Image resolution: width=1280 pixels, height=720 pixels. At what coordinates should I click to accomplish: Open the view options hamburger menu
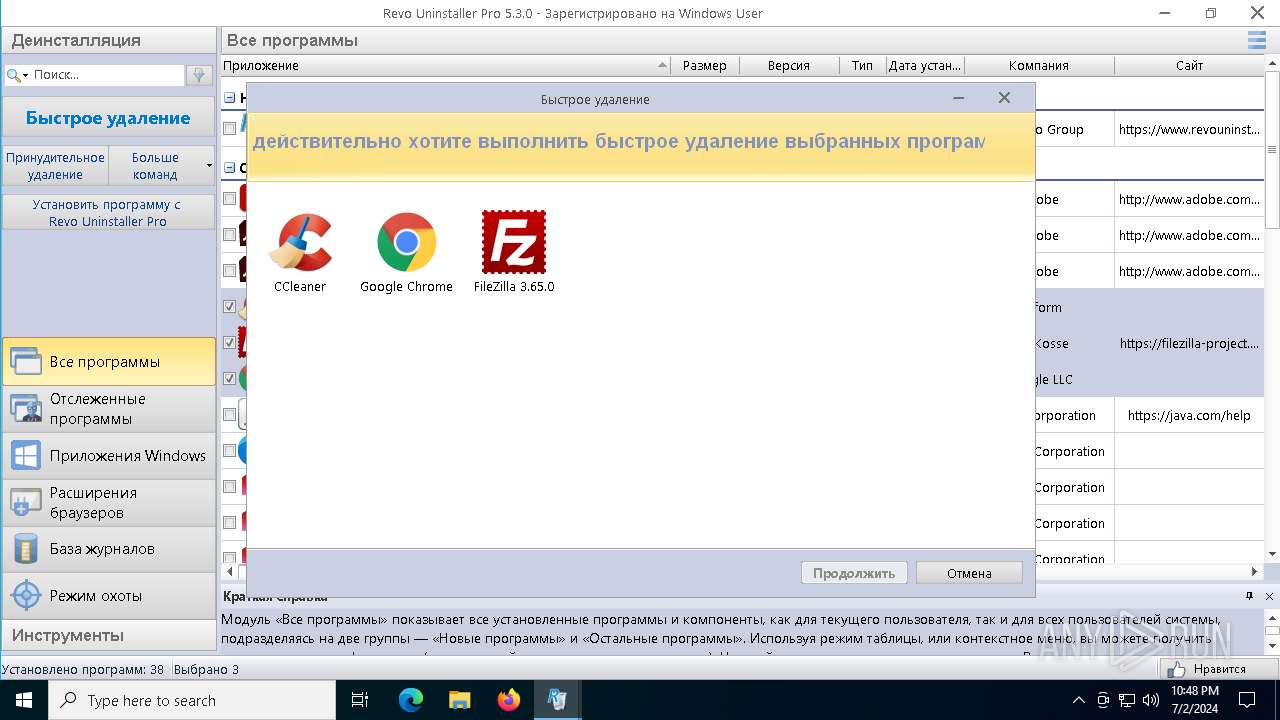coord(1257,40)
